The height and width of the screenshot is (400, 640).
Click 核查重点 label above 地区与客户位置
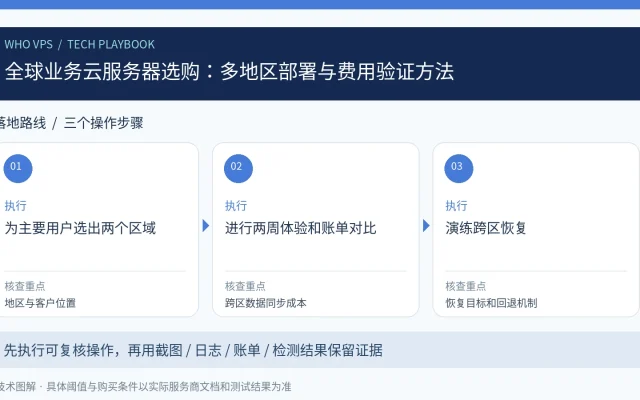(x=25, y=286)
